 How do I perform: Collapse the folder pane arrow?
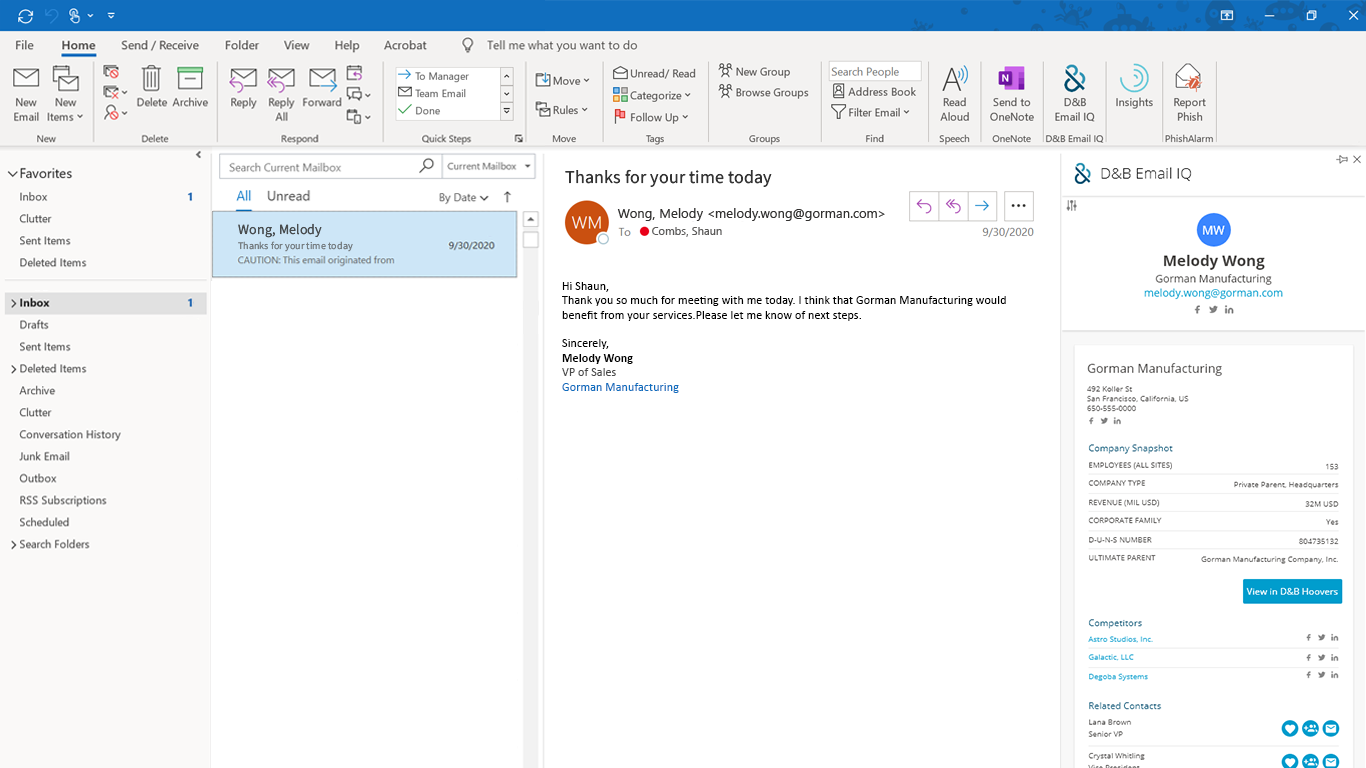click(x=198, y=155)
